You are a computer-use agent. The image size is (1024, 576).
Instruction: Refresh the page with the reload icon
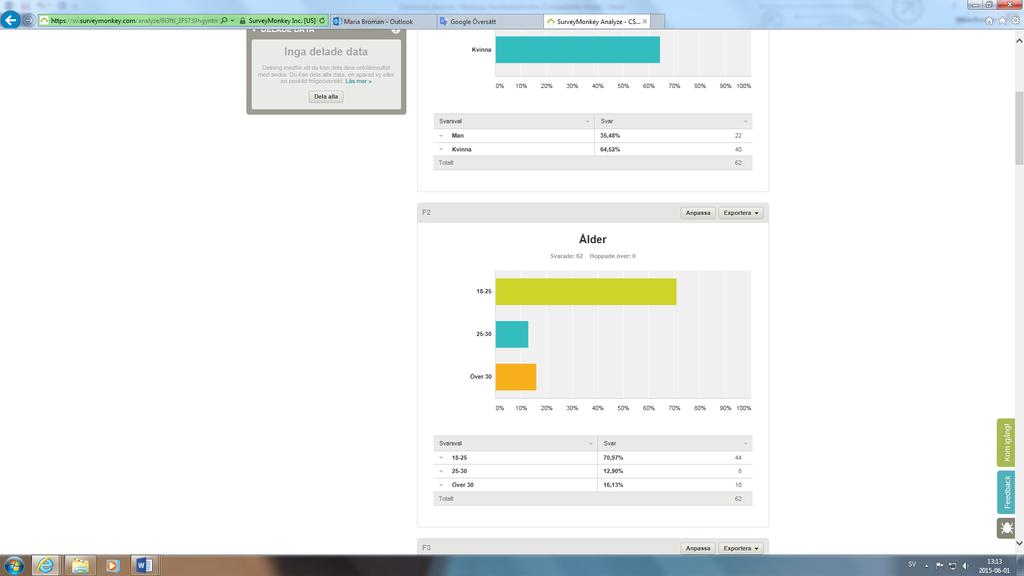(322, 21)
